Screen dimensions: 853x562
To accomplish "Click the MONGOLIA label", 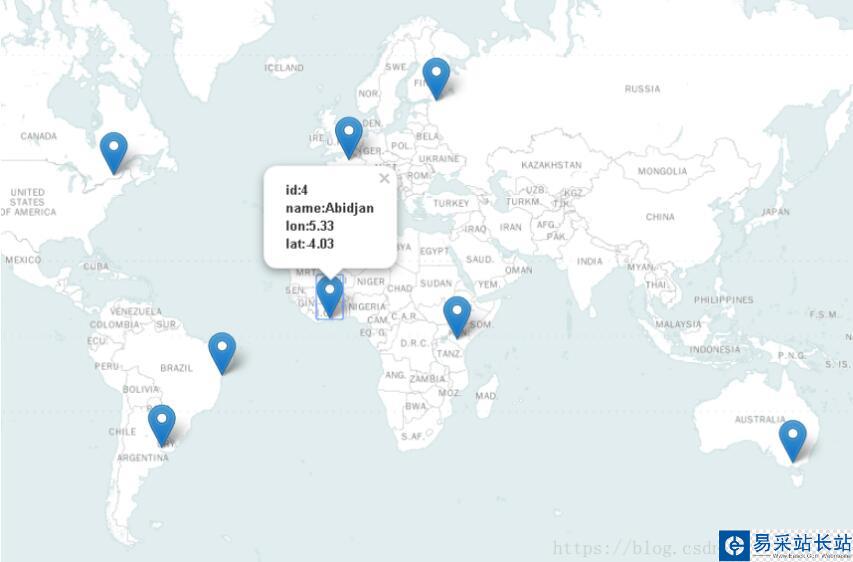I will pos(663,171).
